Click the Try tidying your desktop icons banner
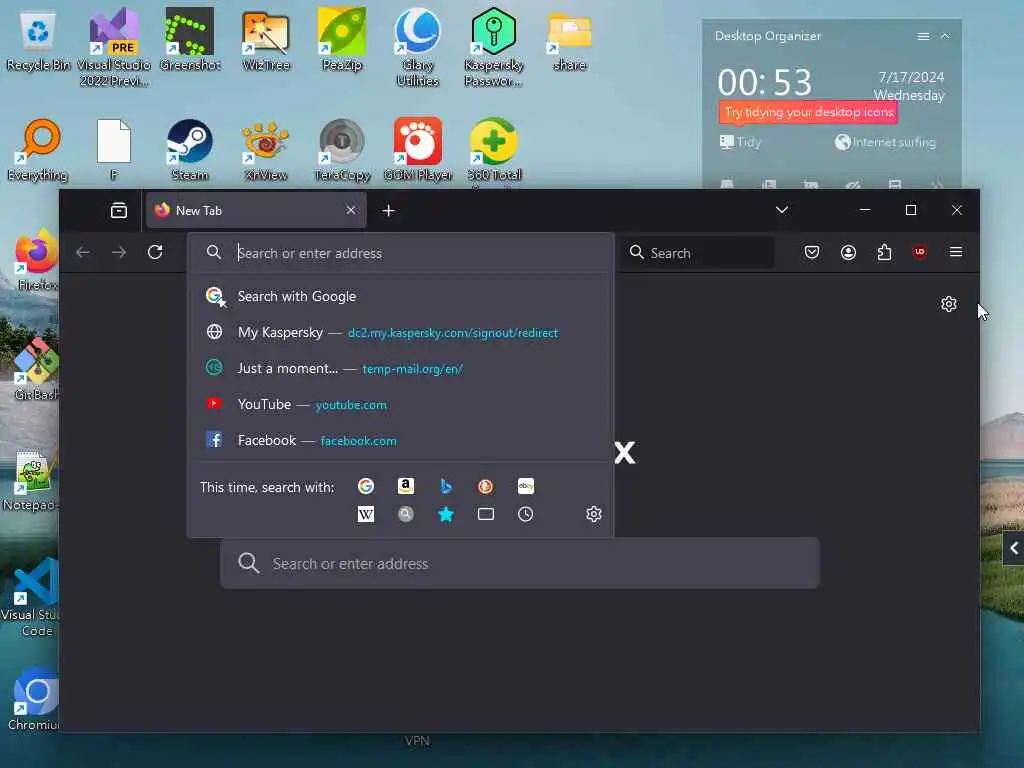This screenshot has width=1024, height=768. (808, 112)
